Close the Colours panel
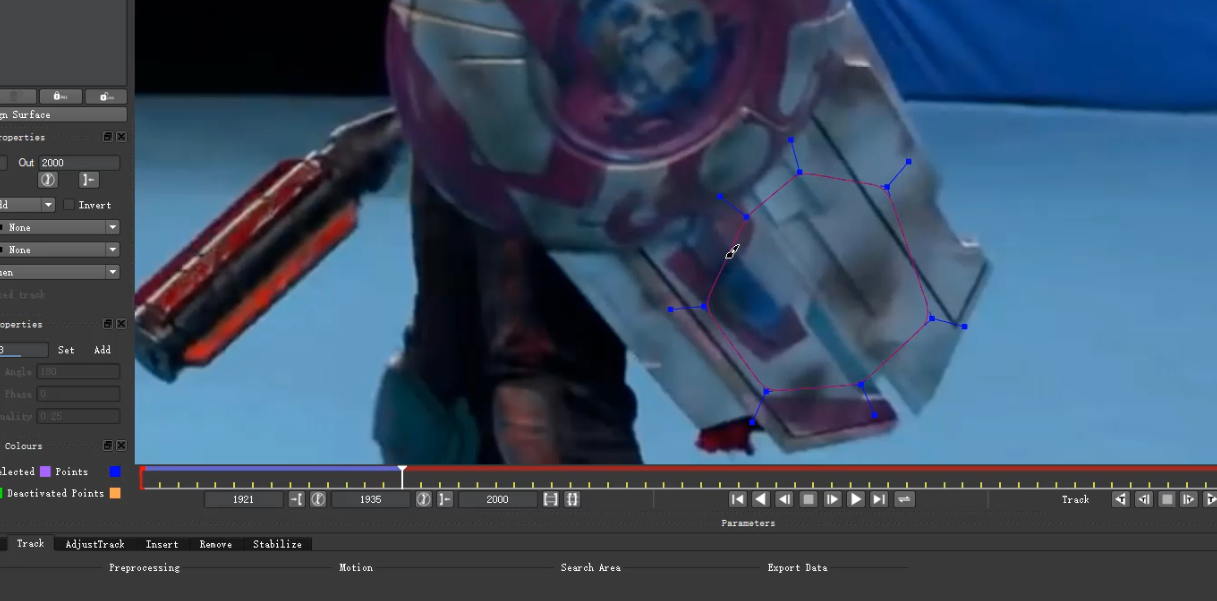This screenshot has height=601, width=1217. coord(121,445)
